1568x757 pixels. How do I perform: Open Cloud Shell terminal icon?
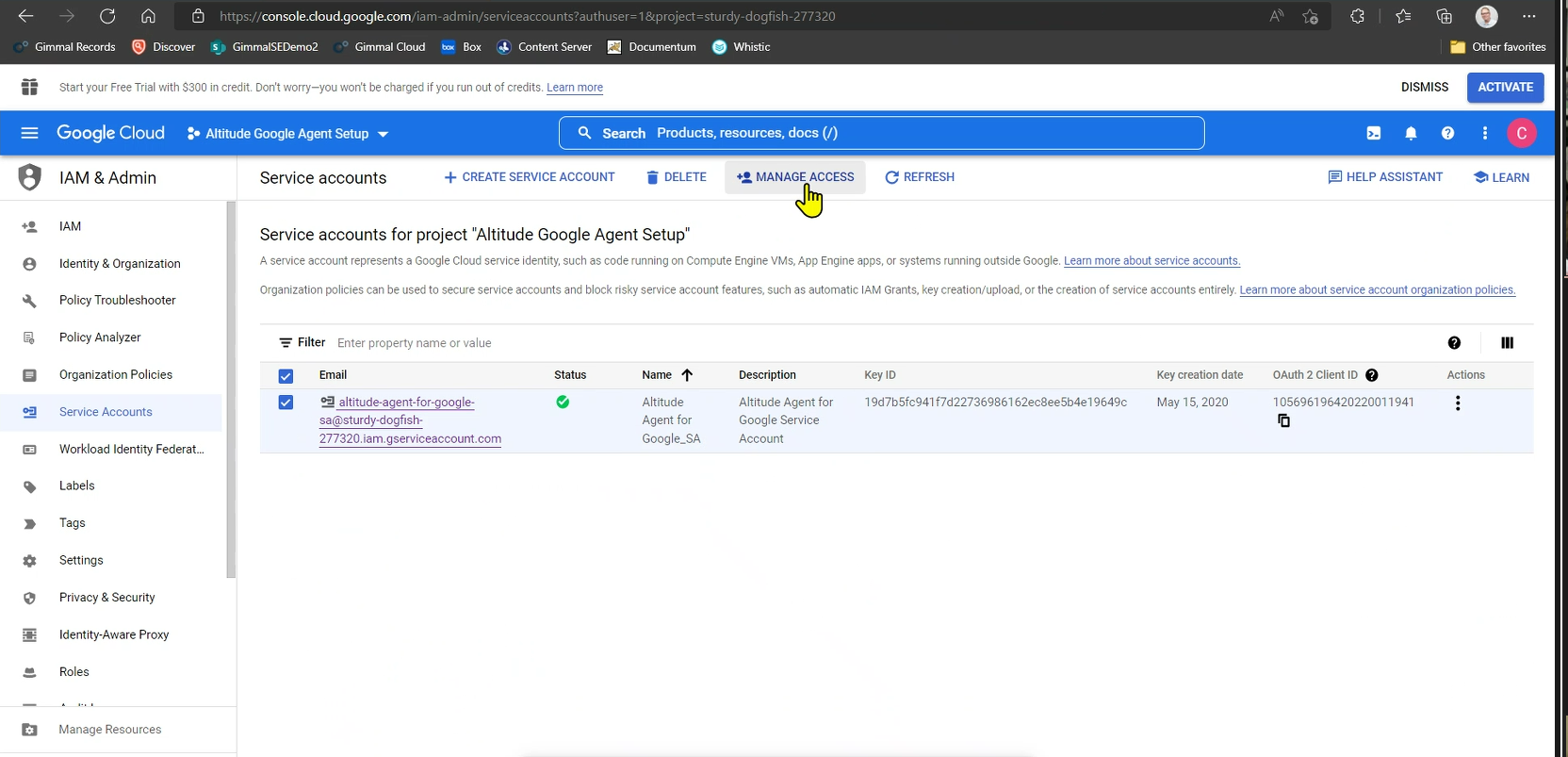coord(1374,134)
